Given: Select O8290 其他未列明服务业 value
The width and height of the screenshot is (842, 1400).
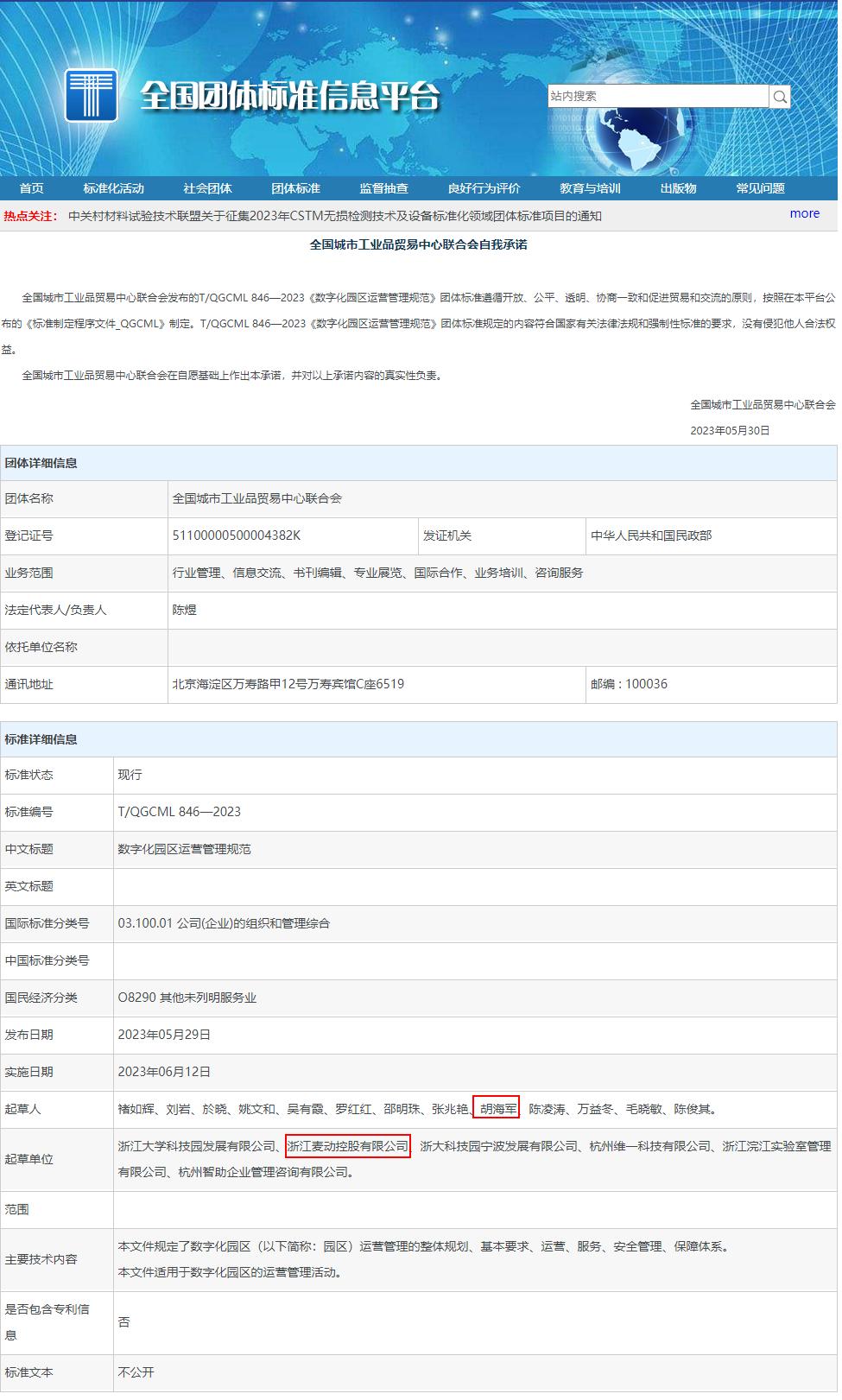Looking at the screenshot, I should [x=187, y=998].
